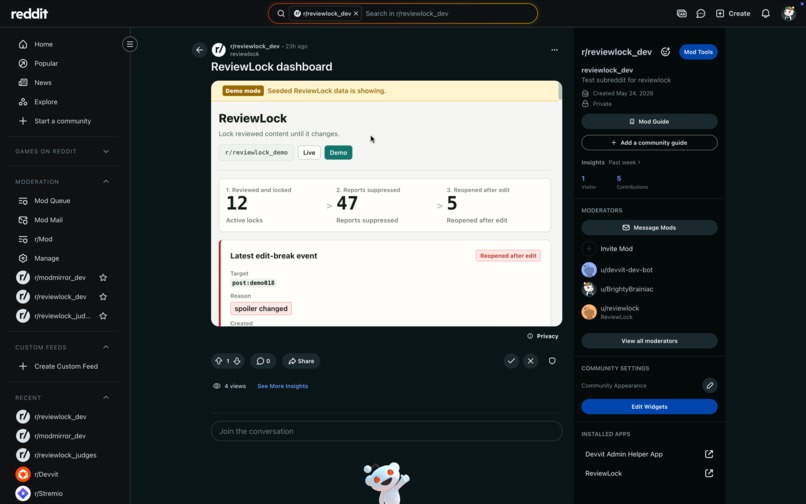Open the advertise icon in header

pyautogui.click(x=682, y=13)
